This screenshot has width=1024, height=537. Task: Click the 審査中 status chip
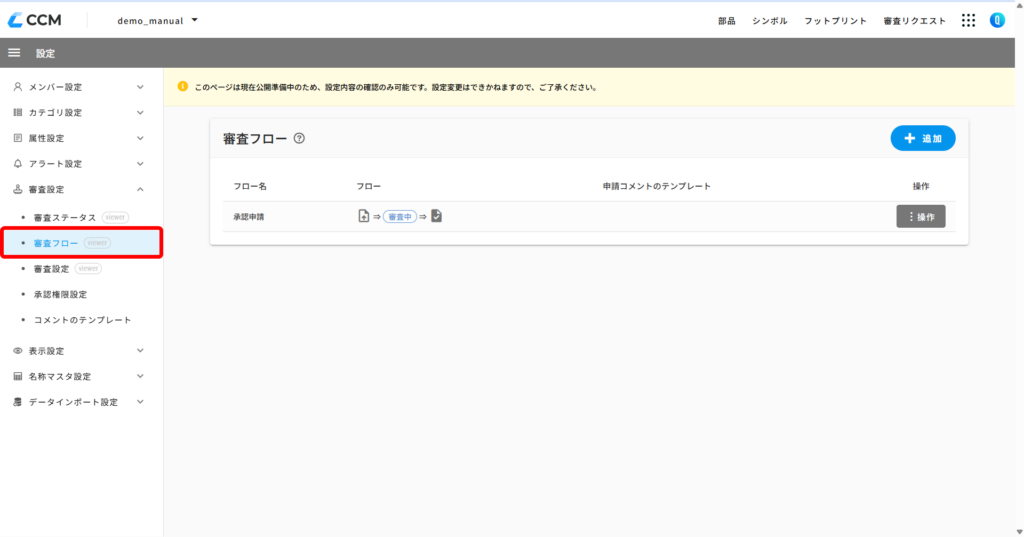click(x=400, y=217)
